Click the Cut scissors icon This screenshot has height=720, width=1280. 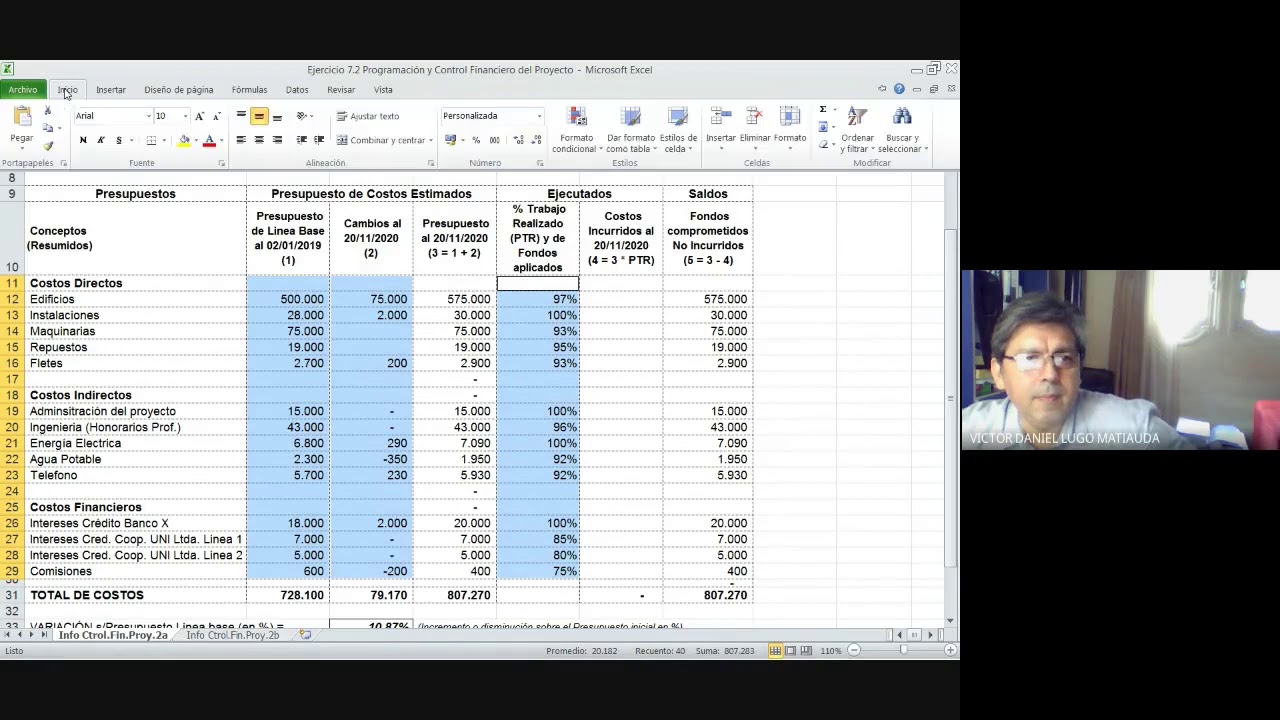point(47,112)
